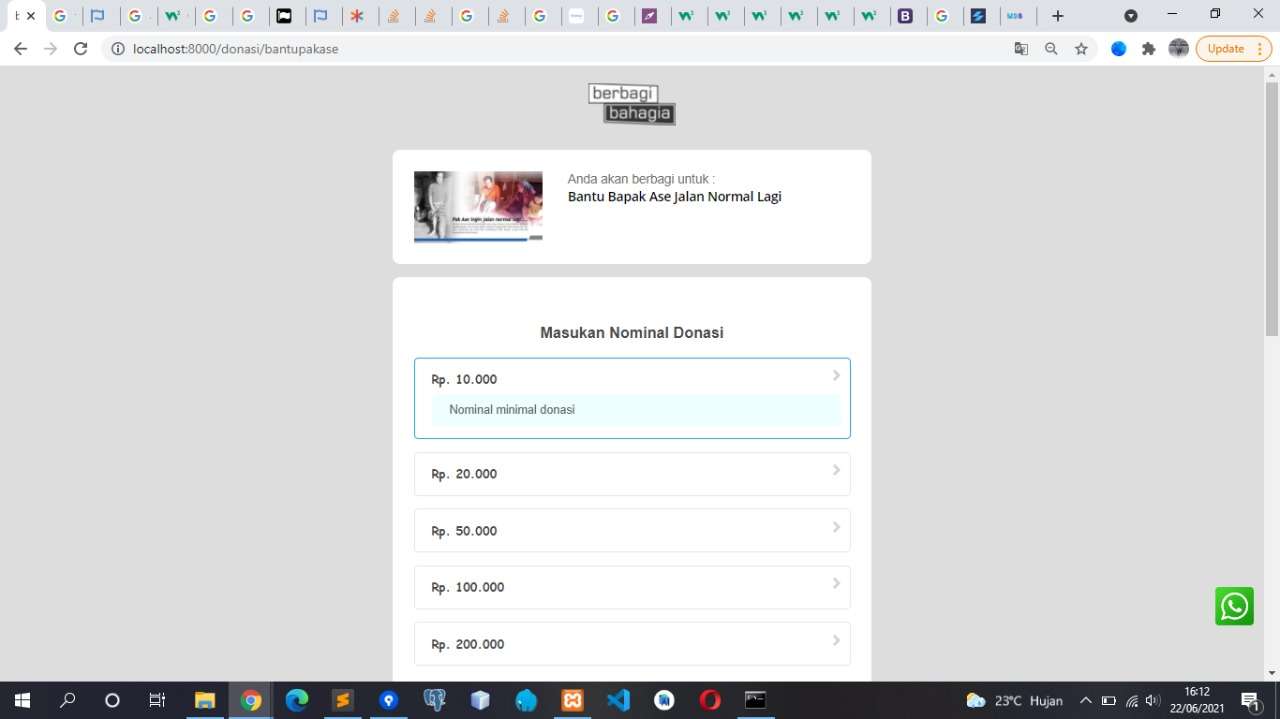Open a new browser tab

click(1058, 16)
